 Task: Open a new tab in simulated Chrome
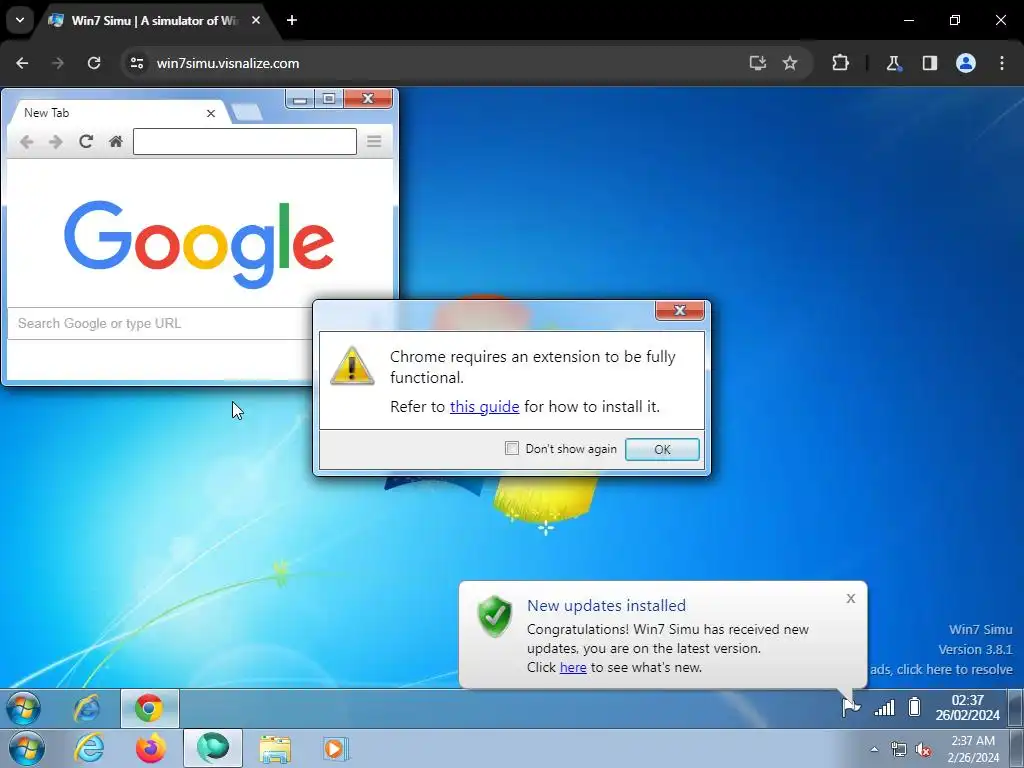[x=247, y=113]
